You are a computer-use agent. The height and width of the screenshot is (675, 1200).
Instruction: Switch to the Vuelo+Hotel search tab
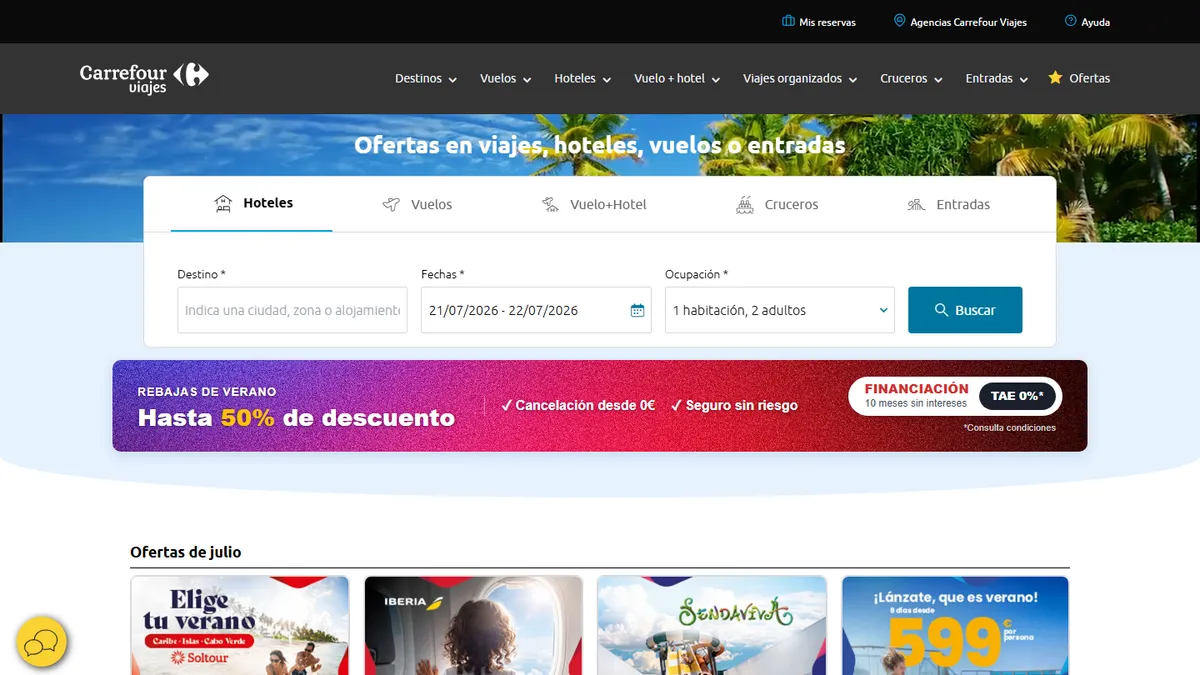coord(594,204)
